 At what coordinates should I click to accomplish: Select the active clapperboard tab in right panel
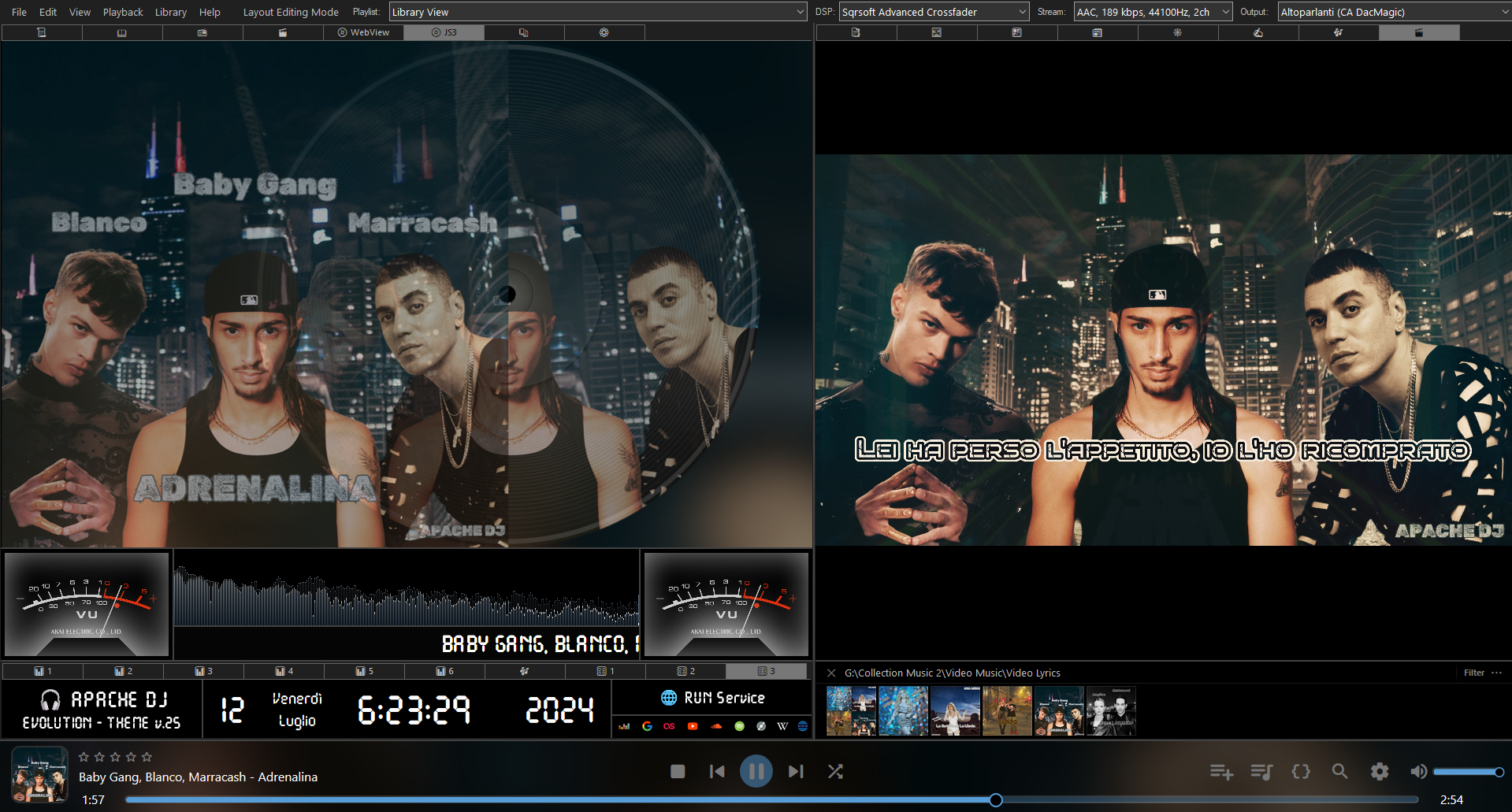coord(1418,32)
